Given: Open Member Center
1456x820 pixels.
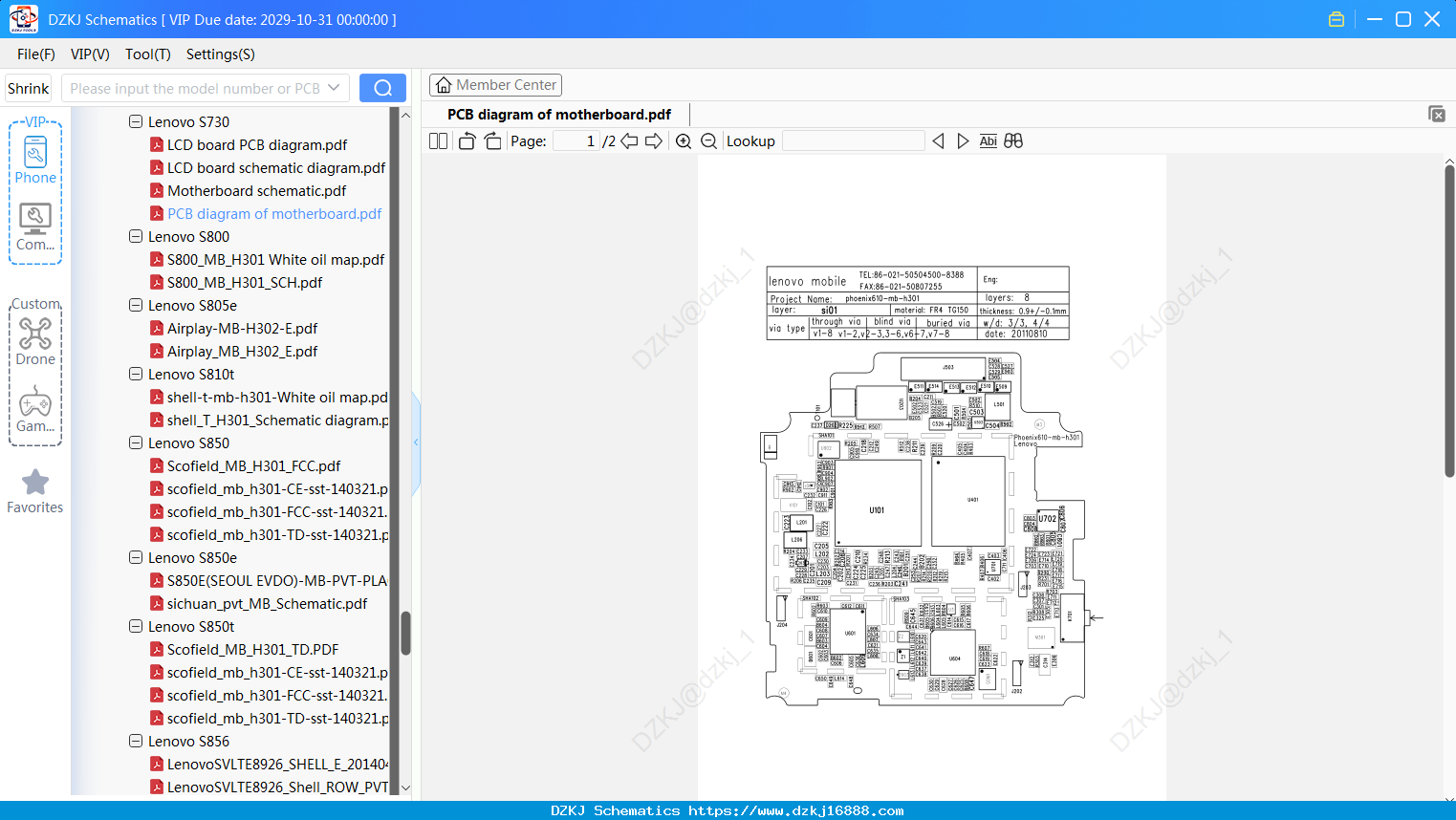Looking at the screenshot, I should pyautogui.click(x=495, y=85).
